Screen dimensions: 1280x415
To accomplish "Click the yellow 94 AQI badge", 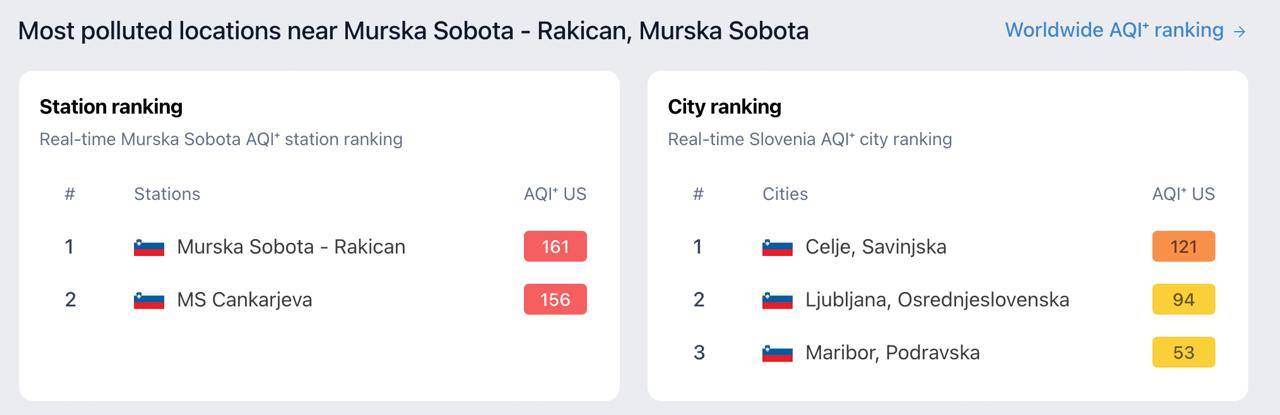I will (x=1183, y=300).
